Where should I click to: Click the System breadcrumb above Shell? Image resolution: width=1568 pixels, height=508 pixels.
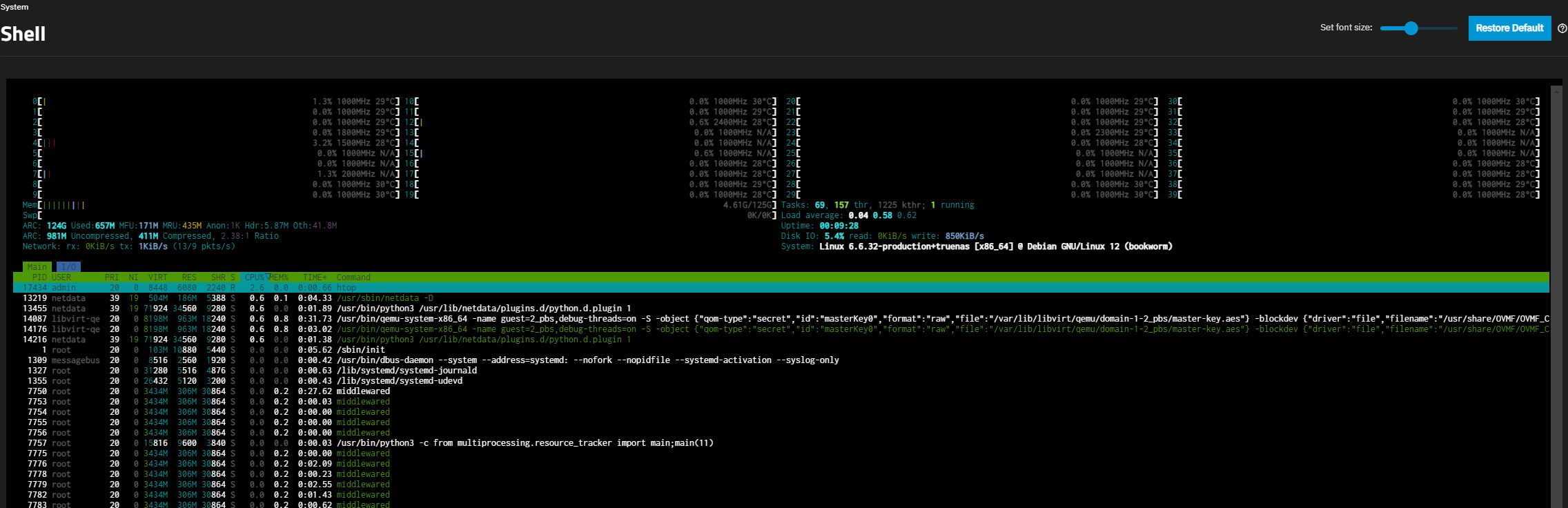(14, 7)
